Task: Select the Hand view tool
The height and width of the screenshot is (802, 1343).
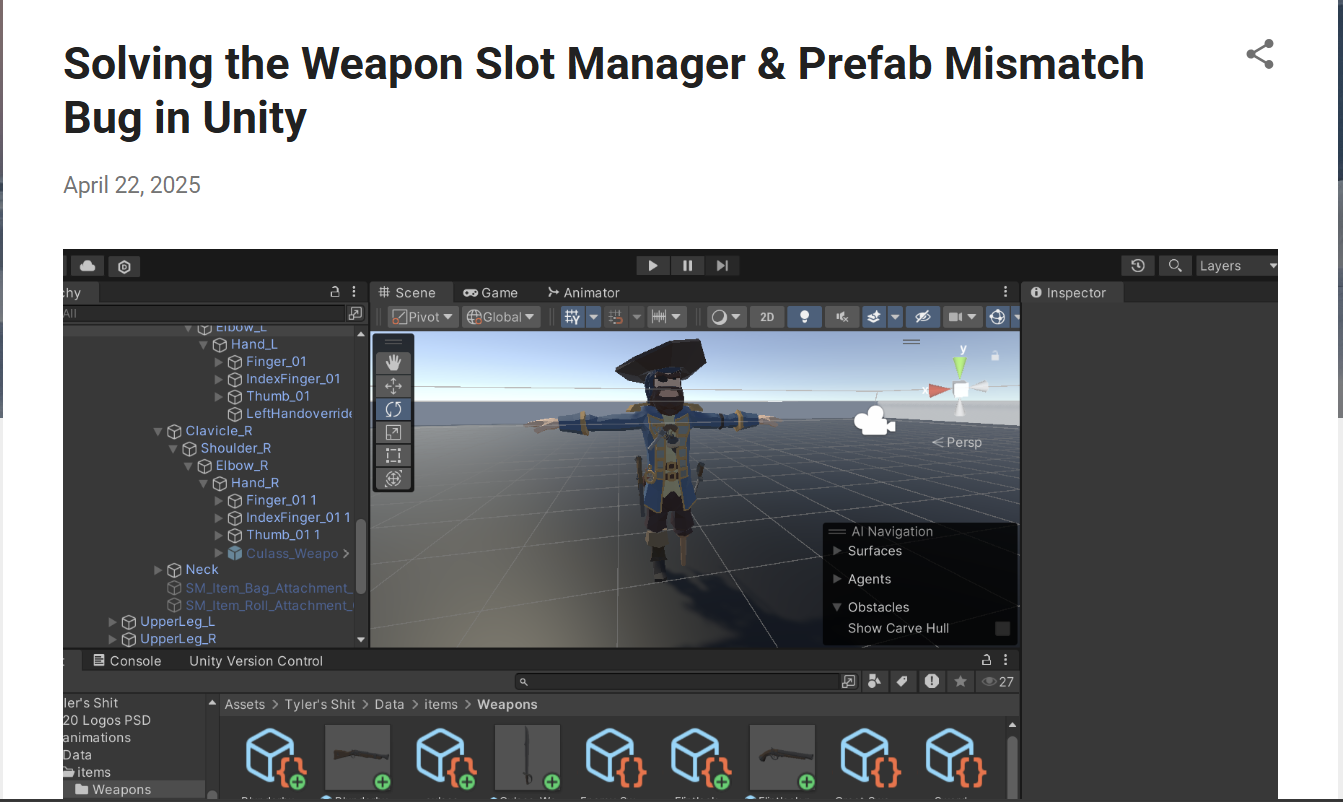Action: (393, 362)
